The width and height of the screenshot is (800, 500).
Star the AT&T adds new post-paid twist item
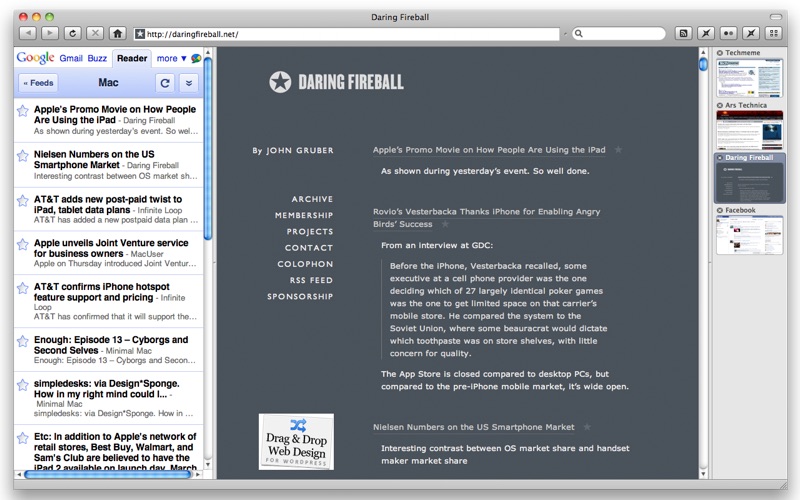pyautogui.click(x=22, y=201)
